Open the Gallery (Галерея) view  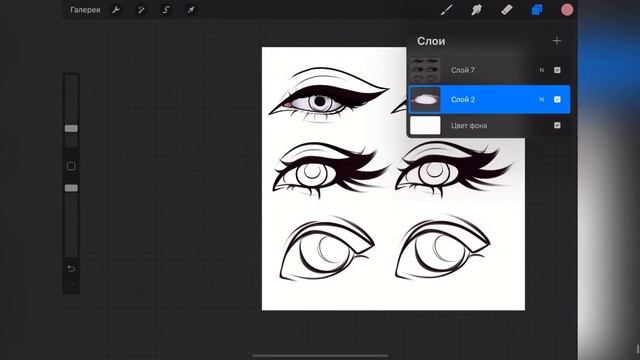[x=85, y=10]
